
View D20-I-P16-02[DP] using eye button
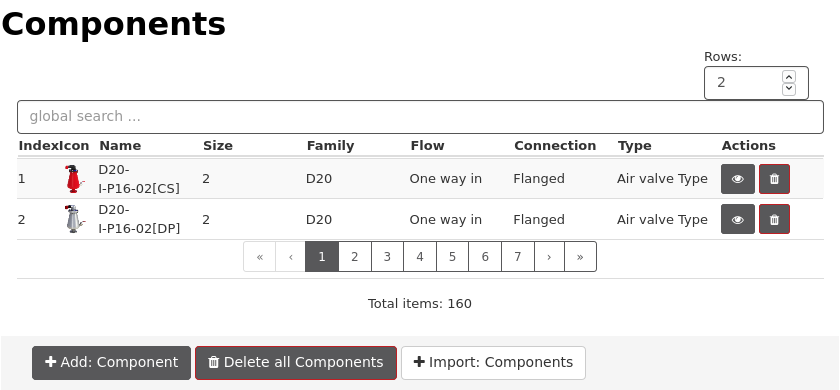[738, 219]
